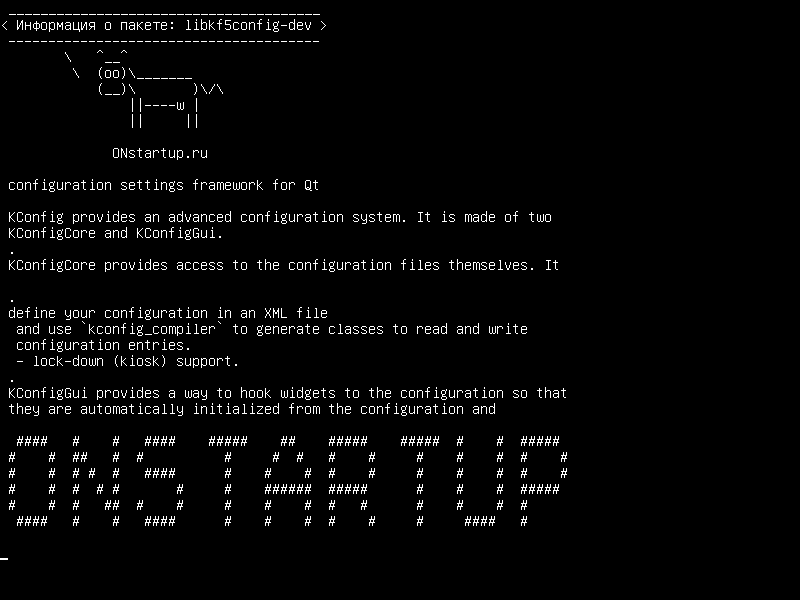Screen dimensions: 800x600
Task: Click line 'define your configuration in an XML file'
Action: (168, 313)
